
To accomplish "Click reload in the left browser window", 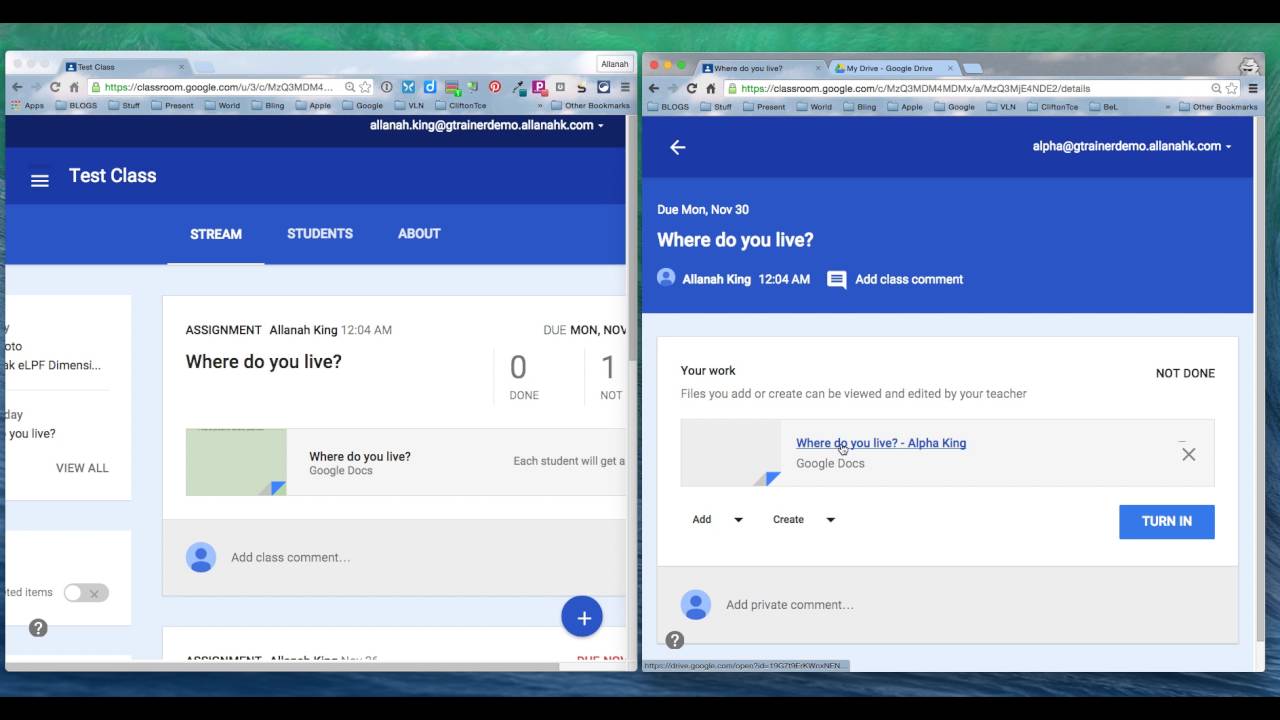I will pyautogui.click(x=55, y=87).
